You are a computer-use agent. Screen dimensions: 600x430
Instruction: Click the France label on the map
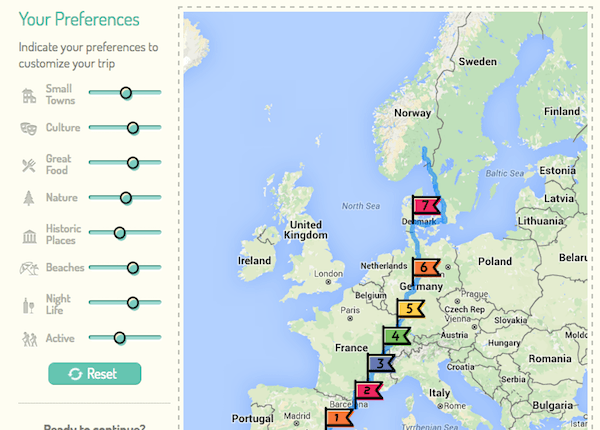(x=351, y=348)
